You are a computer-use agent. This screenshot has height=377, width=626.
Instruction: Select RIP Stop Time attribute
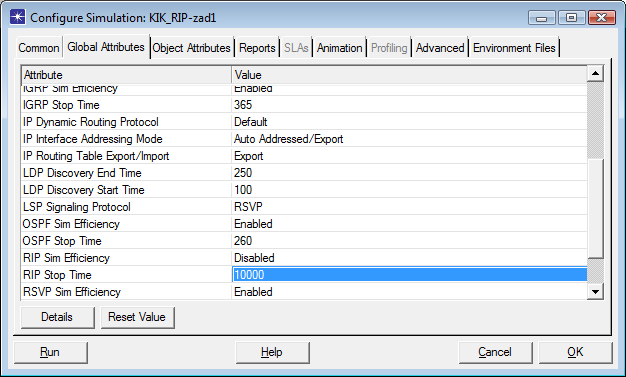click(126, 275)
